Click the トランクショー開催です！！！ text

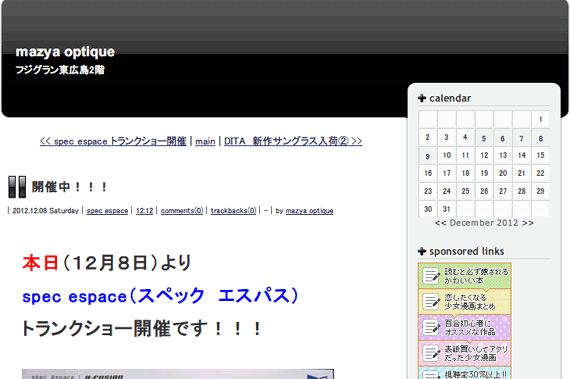coord(141,328)
